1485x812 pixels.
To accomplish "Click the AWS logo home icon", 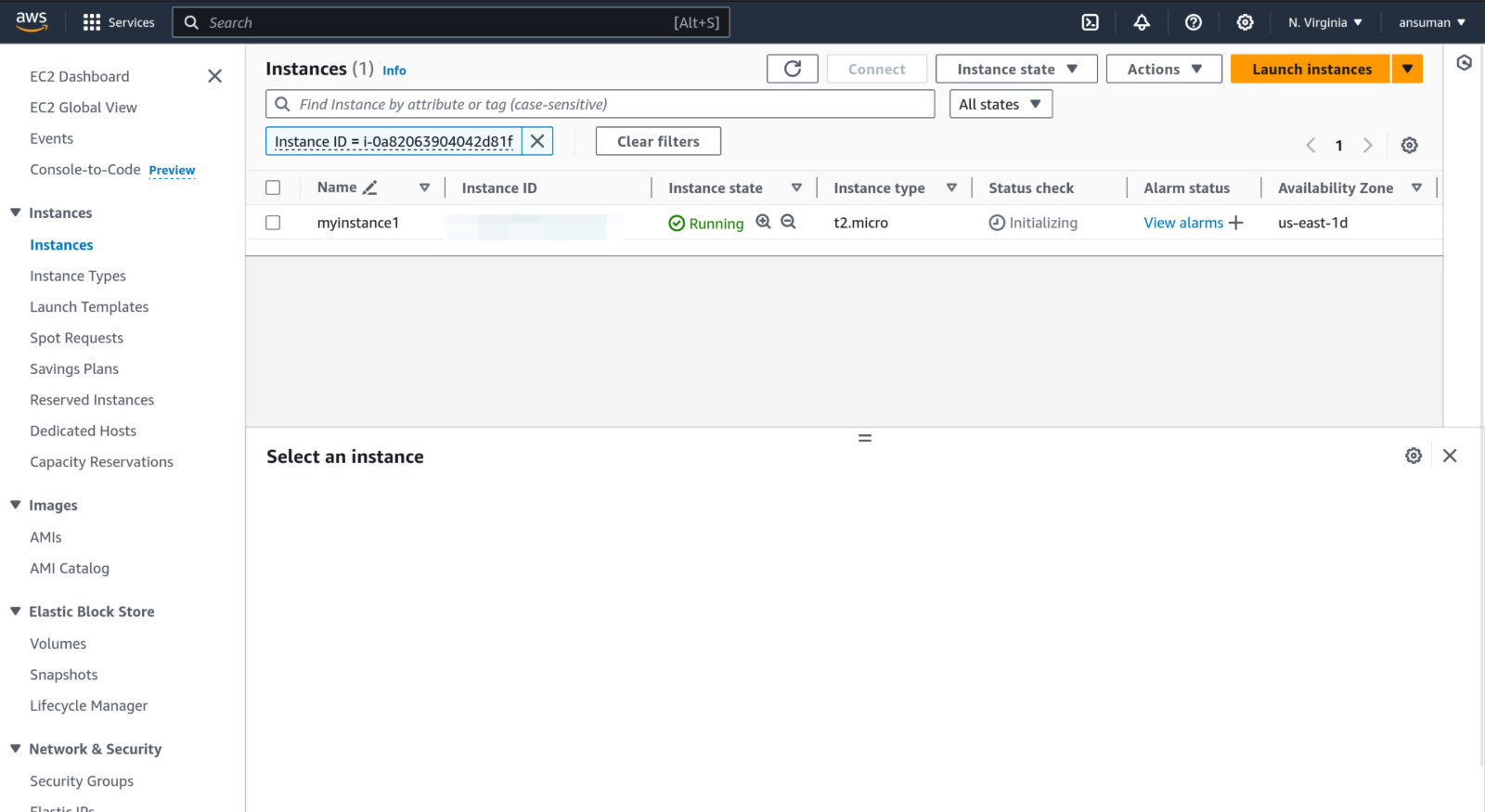I will coord(32,21).
